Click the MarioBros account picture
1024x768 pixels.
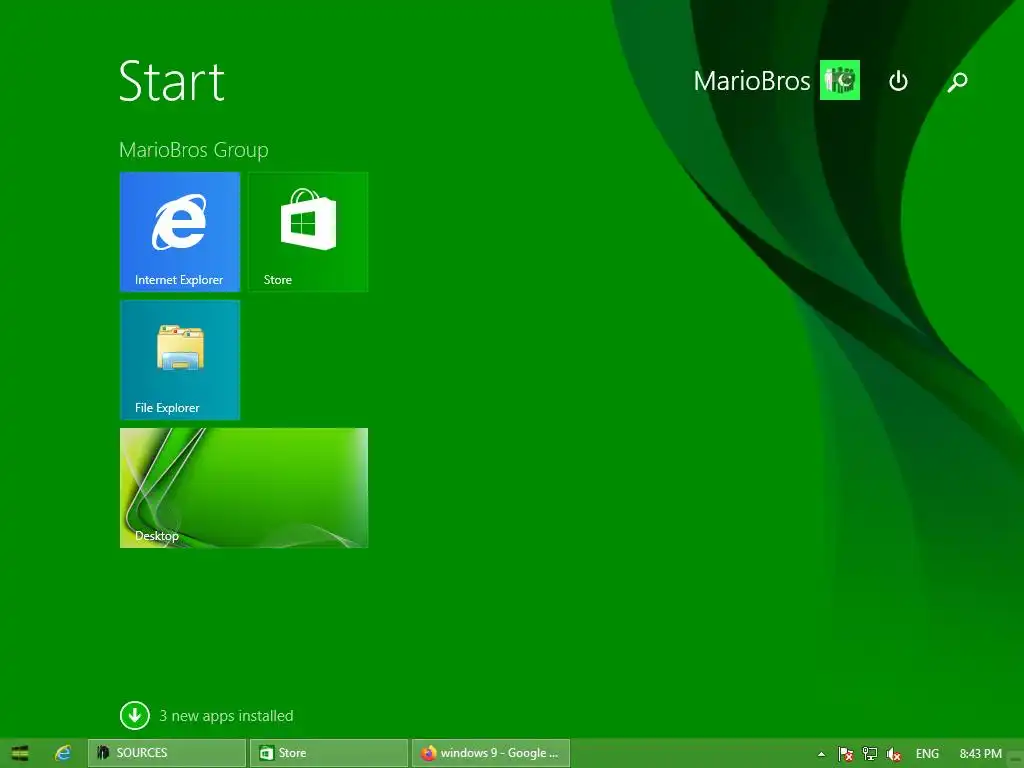click(840, 80)
